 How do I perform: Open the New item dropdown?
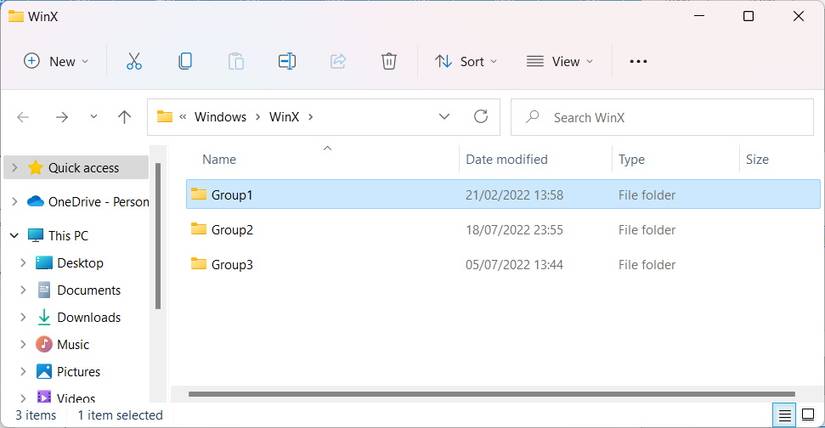56,62
